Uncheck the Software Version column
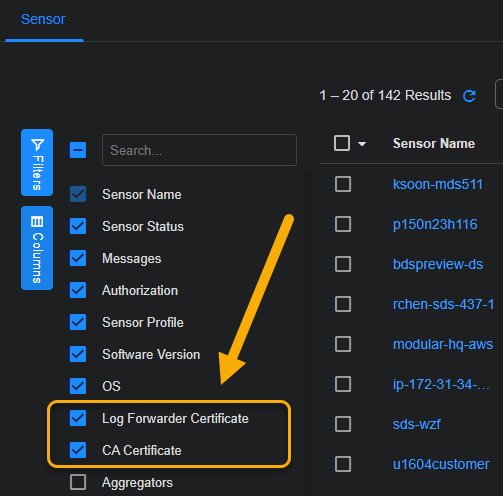The height and width of the screenshot is (496, 503). click(x=78, y=354)
